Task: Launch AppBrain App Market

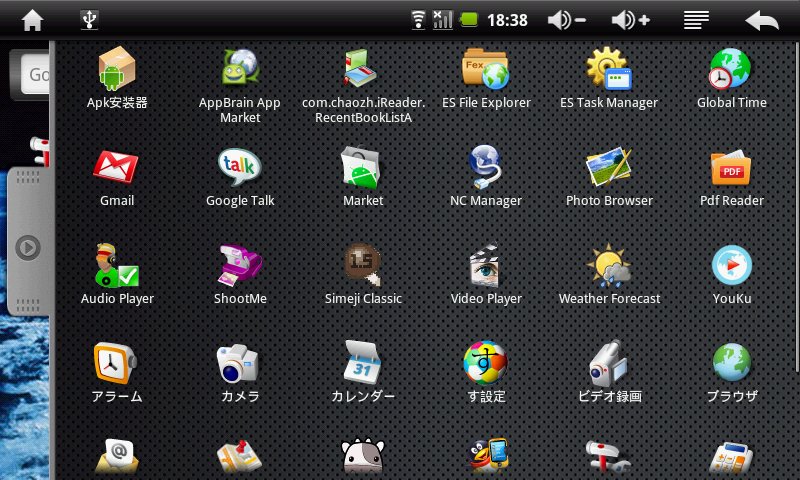Action: [240, 86]
